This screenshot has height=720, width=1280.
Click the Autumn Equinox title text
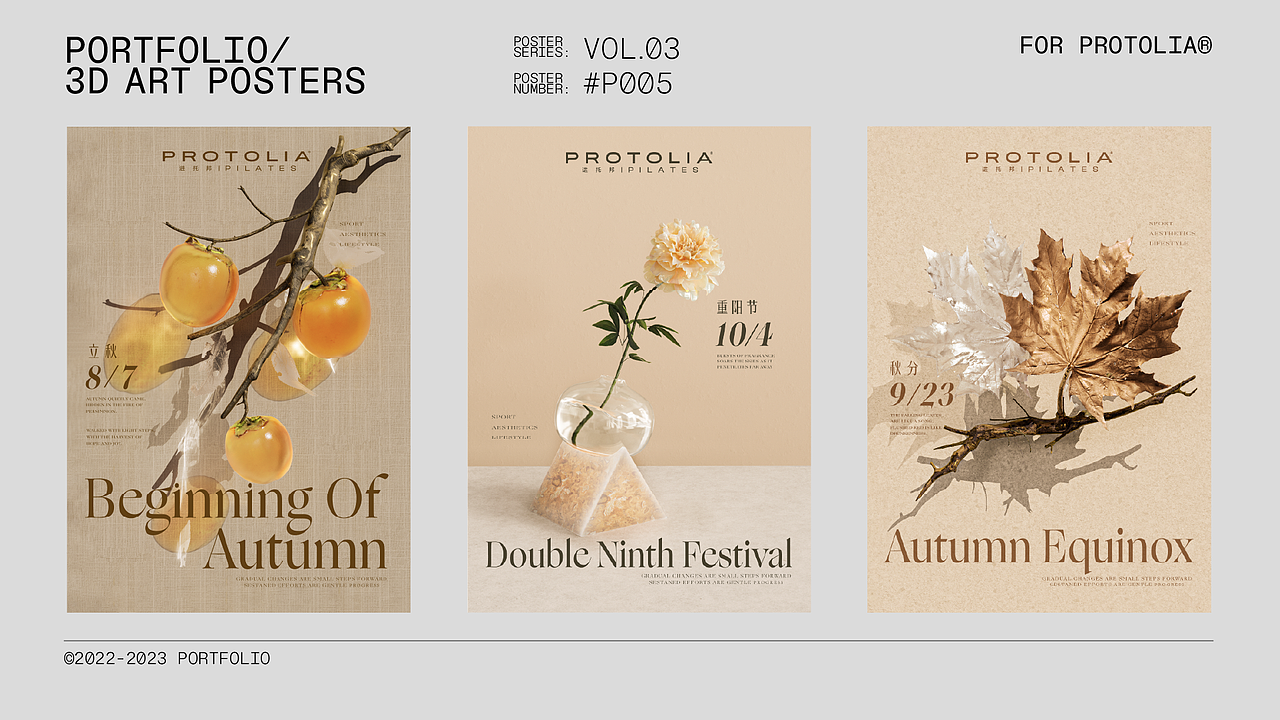(1039, 548)
